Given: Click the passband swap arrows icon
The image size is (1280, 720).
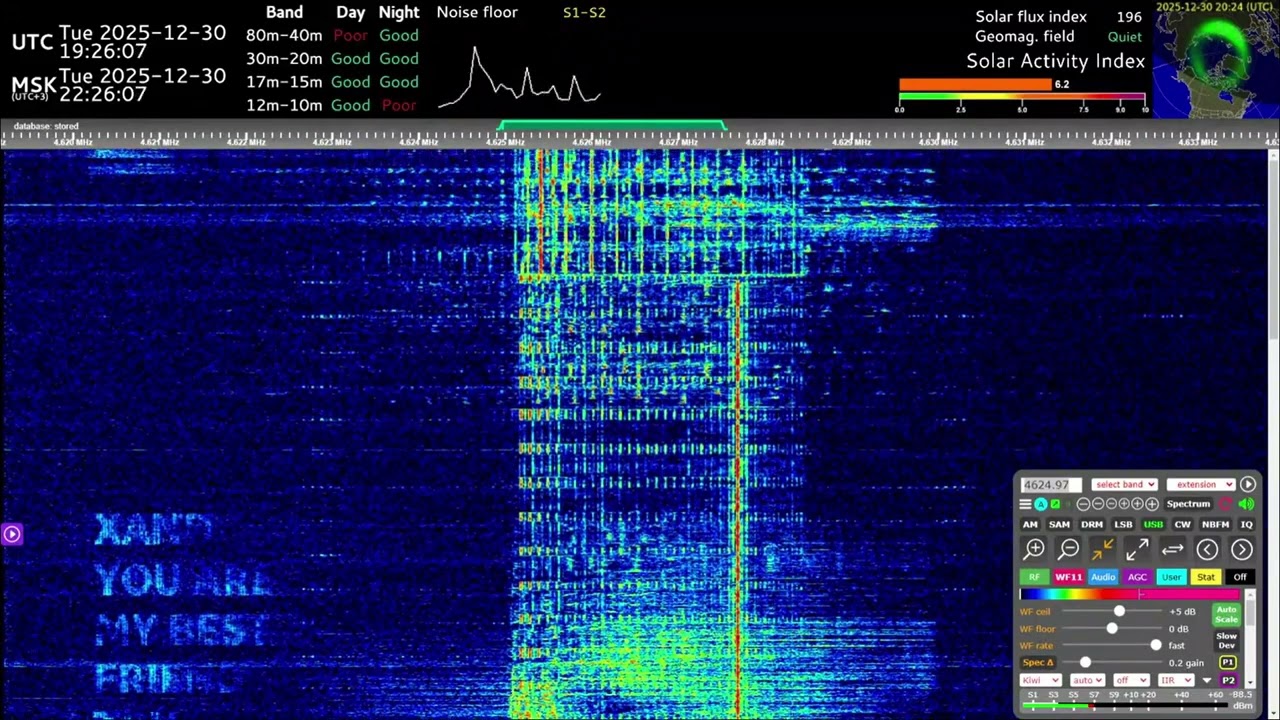Looking at the screenshot, I should (x=1172, y=549).
